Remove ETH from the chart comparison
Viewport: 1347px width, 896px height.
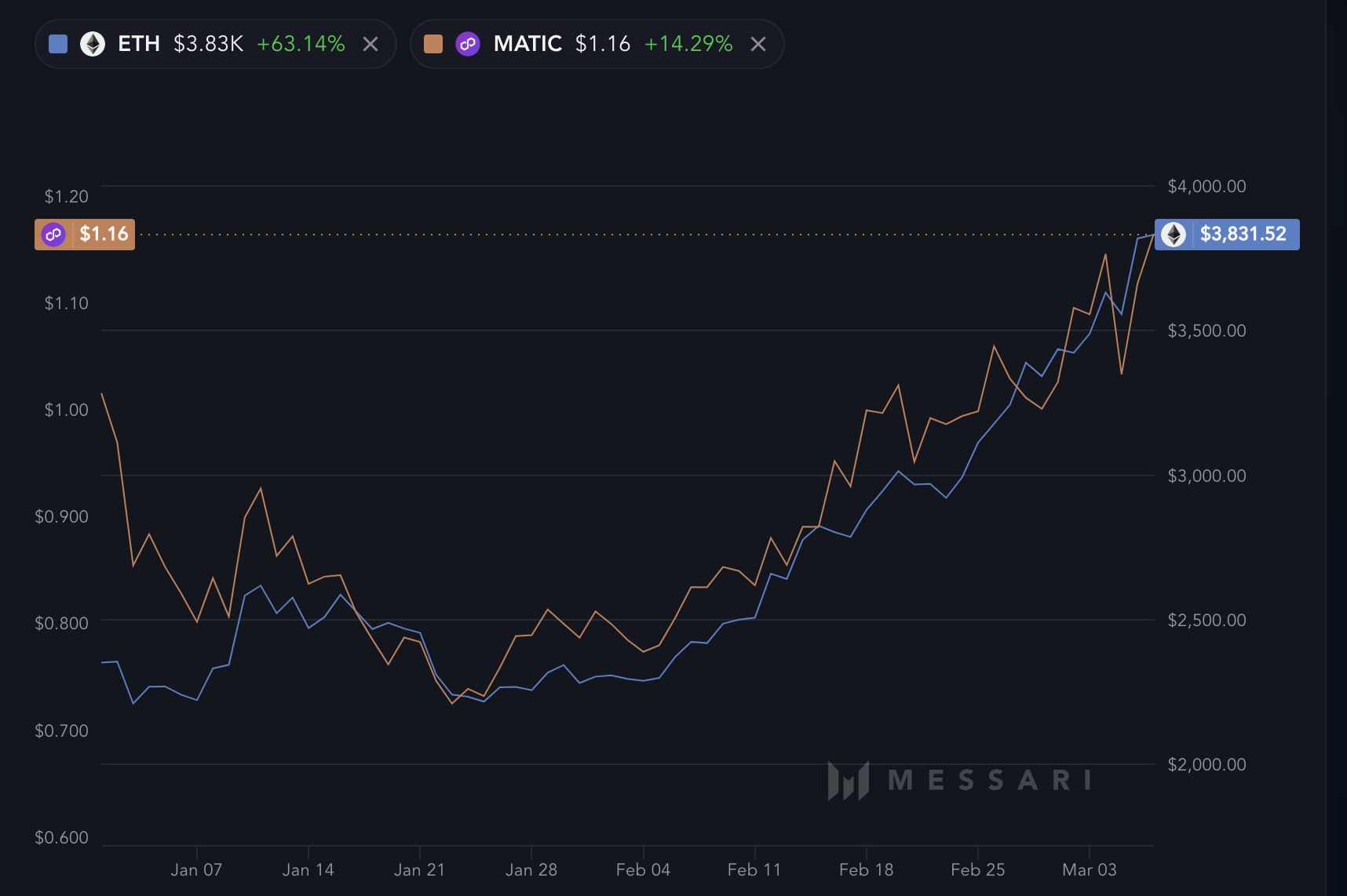point(371,44)
